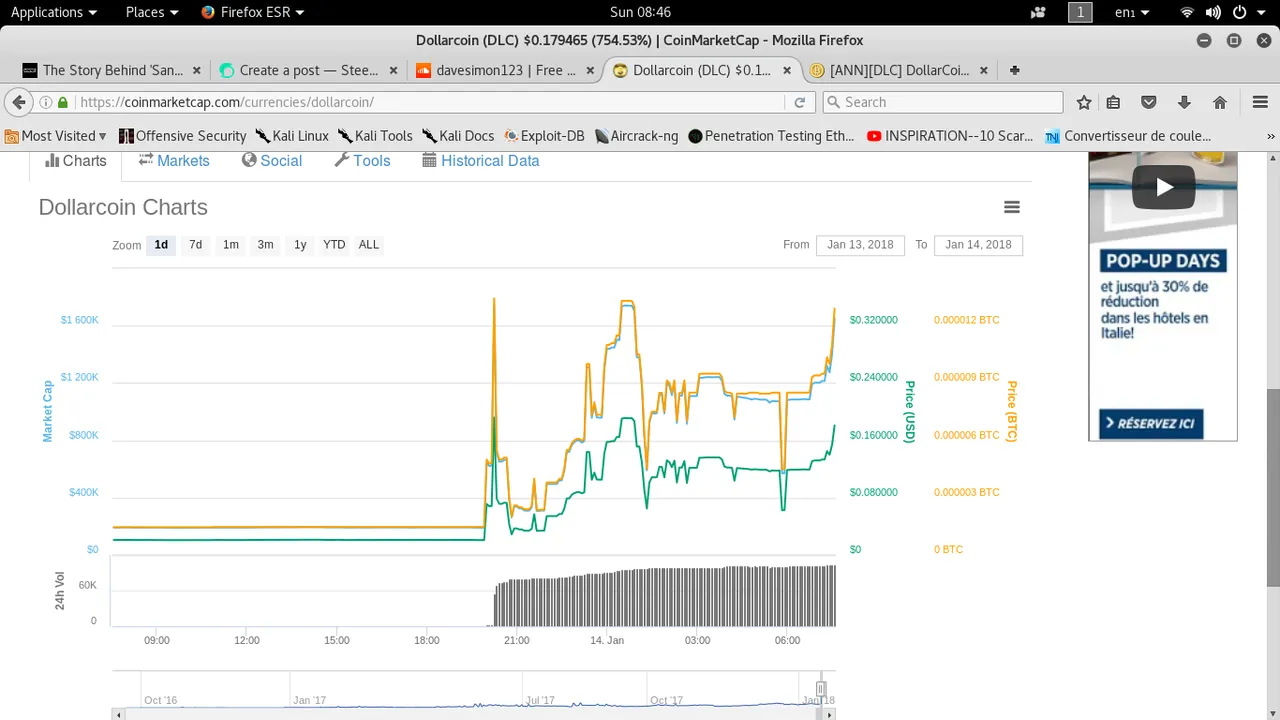
Task: Switch to the [ANN][DLC] DollarCoin tab
Action: pos(899,70)
